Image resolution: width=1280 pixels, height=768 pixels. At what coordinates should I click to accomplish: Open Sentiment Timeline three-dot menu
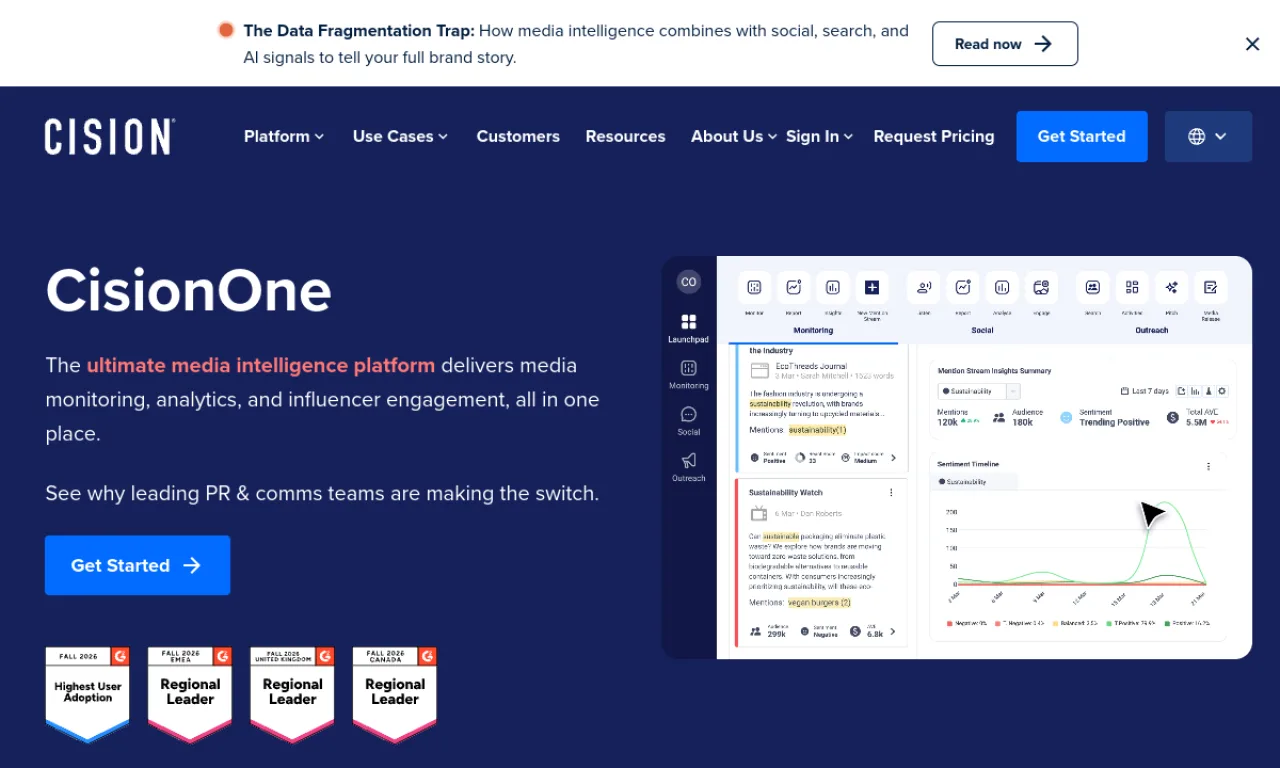[1208, 466]
